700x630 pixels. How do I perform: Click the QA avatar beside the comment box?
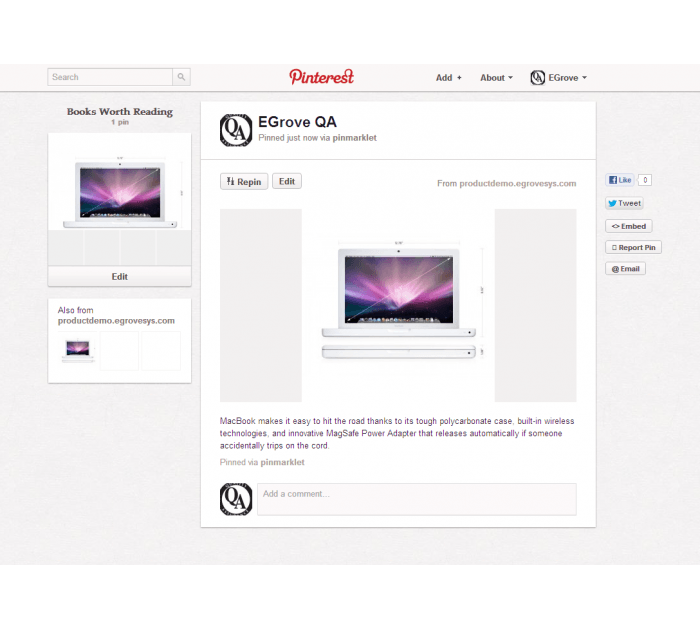point(236,499)
